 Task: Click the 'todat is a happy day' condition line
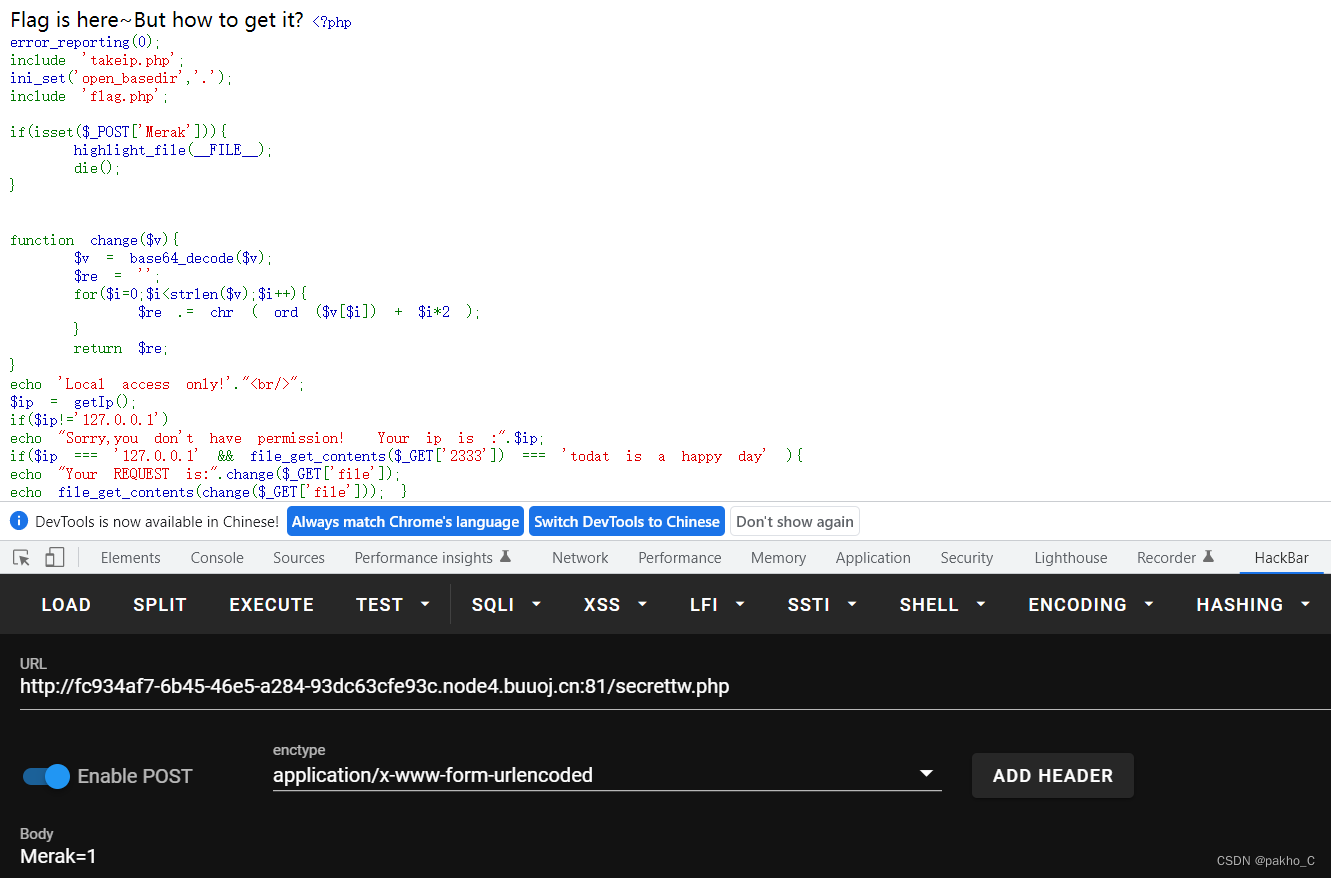click(407, 456)
